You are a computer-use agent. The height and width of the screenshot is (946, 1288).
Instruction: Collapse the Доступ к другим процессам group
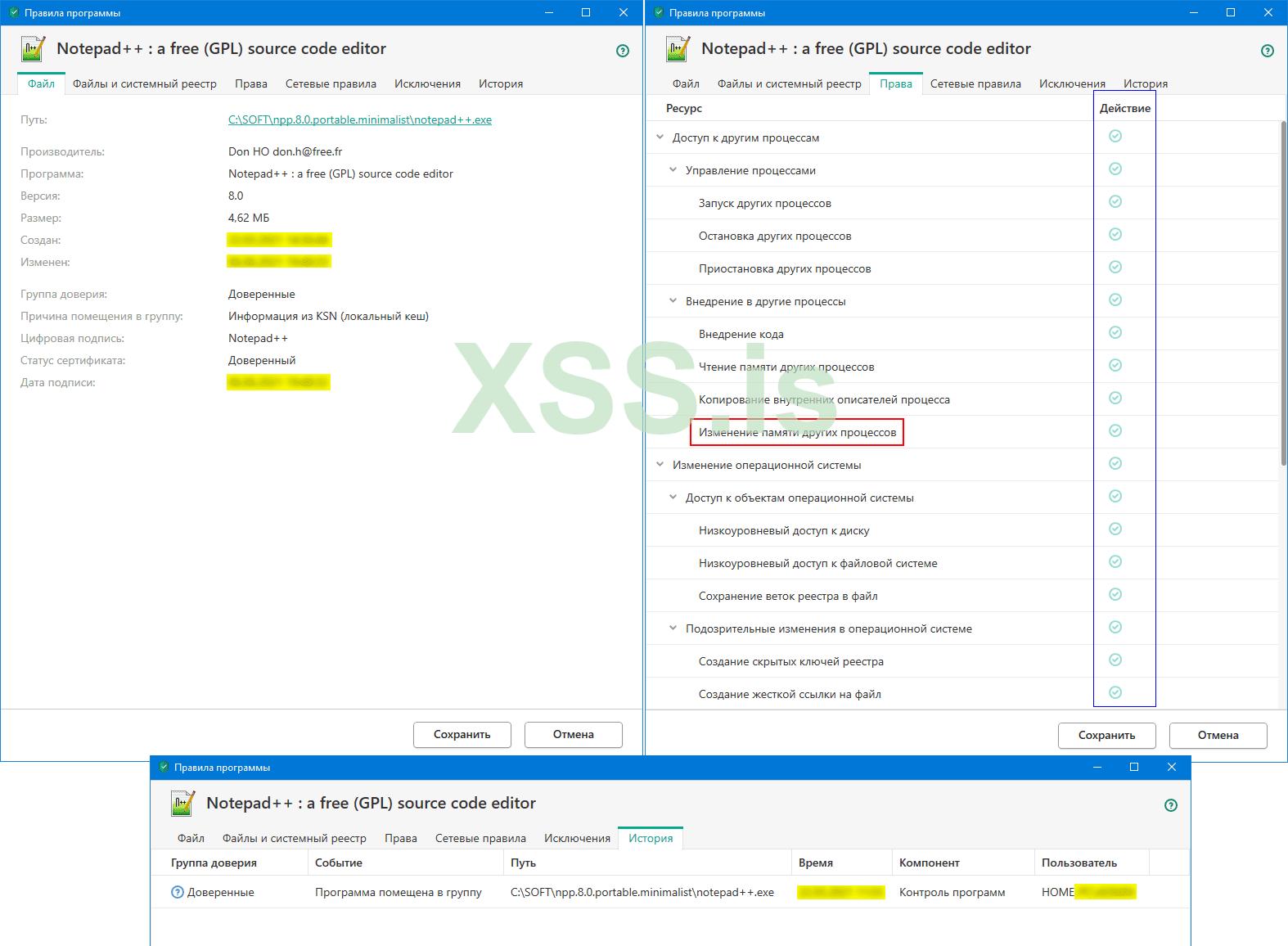pos(660,137)
